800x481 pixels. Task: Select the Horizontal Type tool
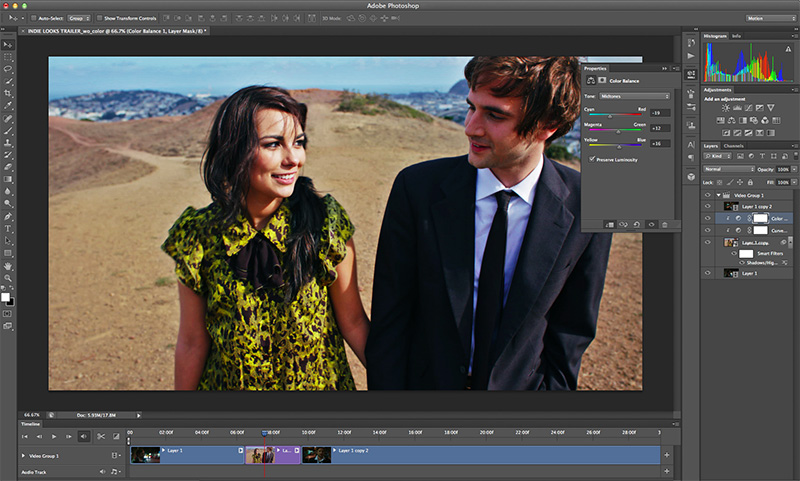tap(8, 229)
